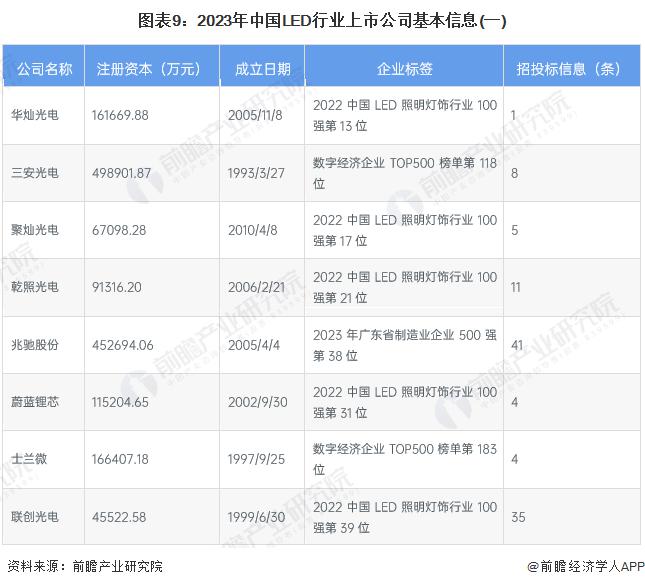Click registered capital 498901.87

[x=121, y=173]
